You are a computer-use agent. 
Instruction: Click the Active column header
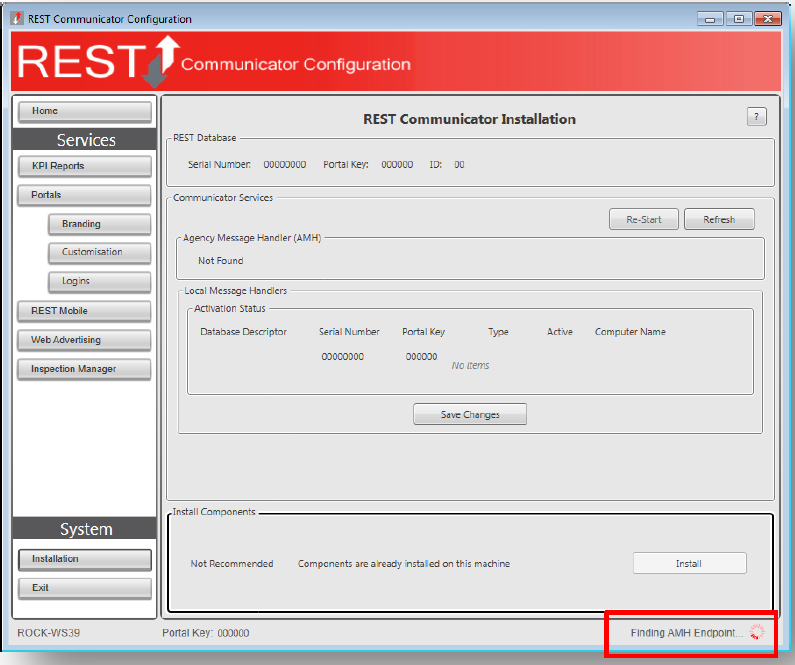(560, 331)
